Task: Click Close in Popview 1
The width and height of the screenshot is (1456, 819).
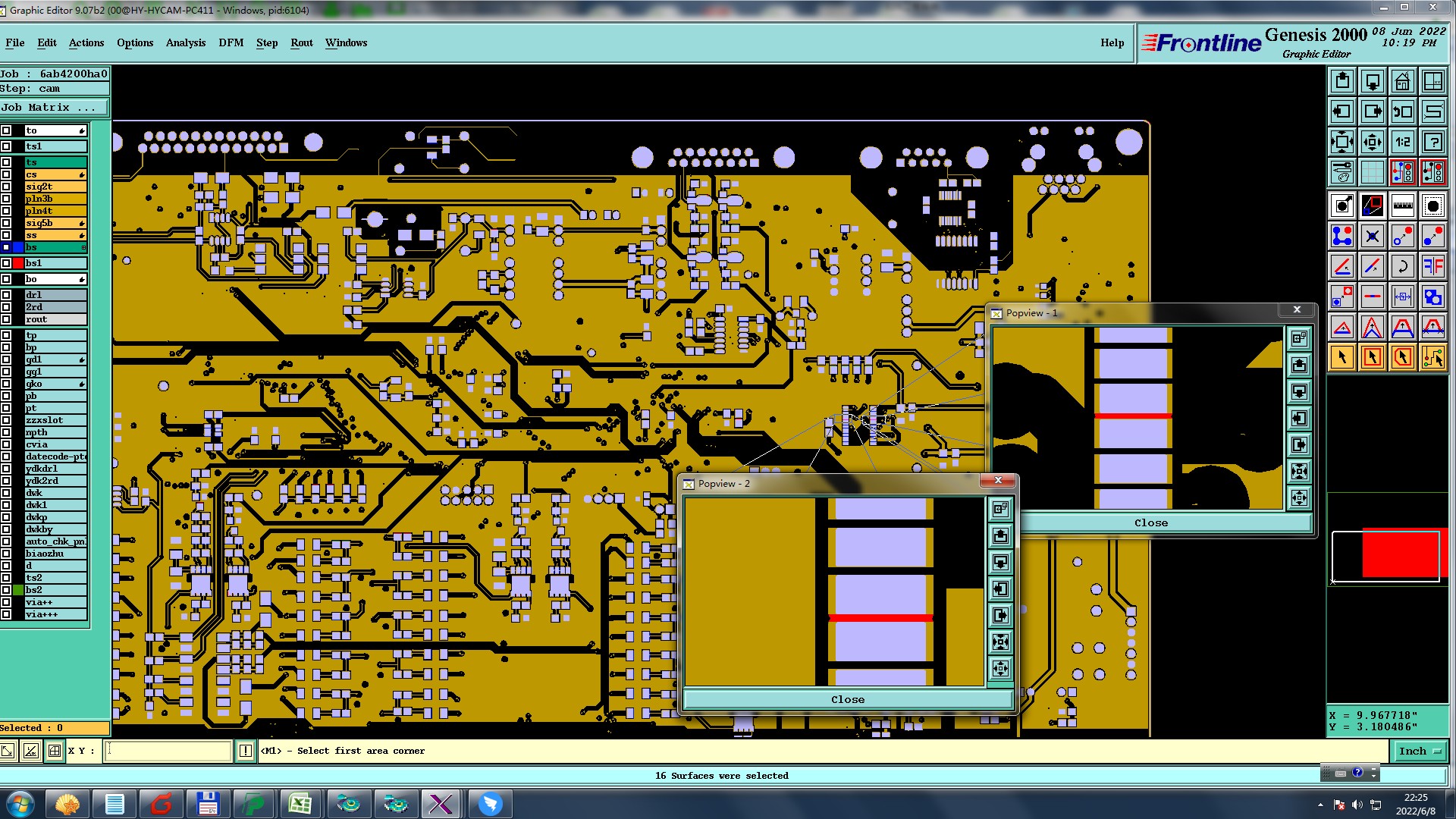Action: pyautogui.click(x=1150, y=522)
